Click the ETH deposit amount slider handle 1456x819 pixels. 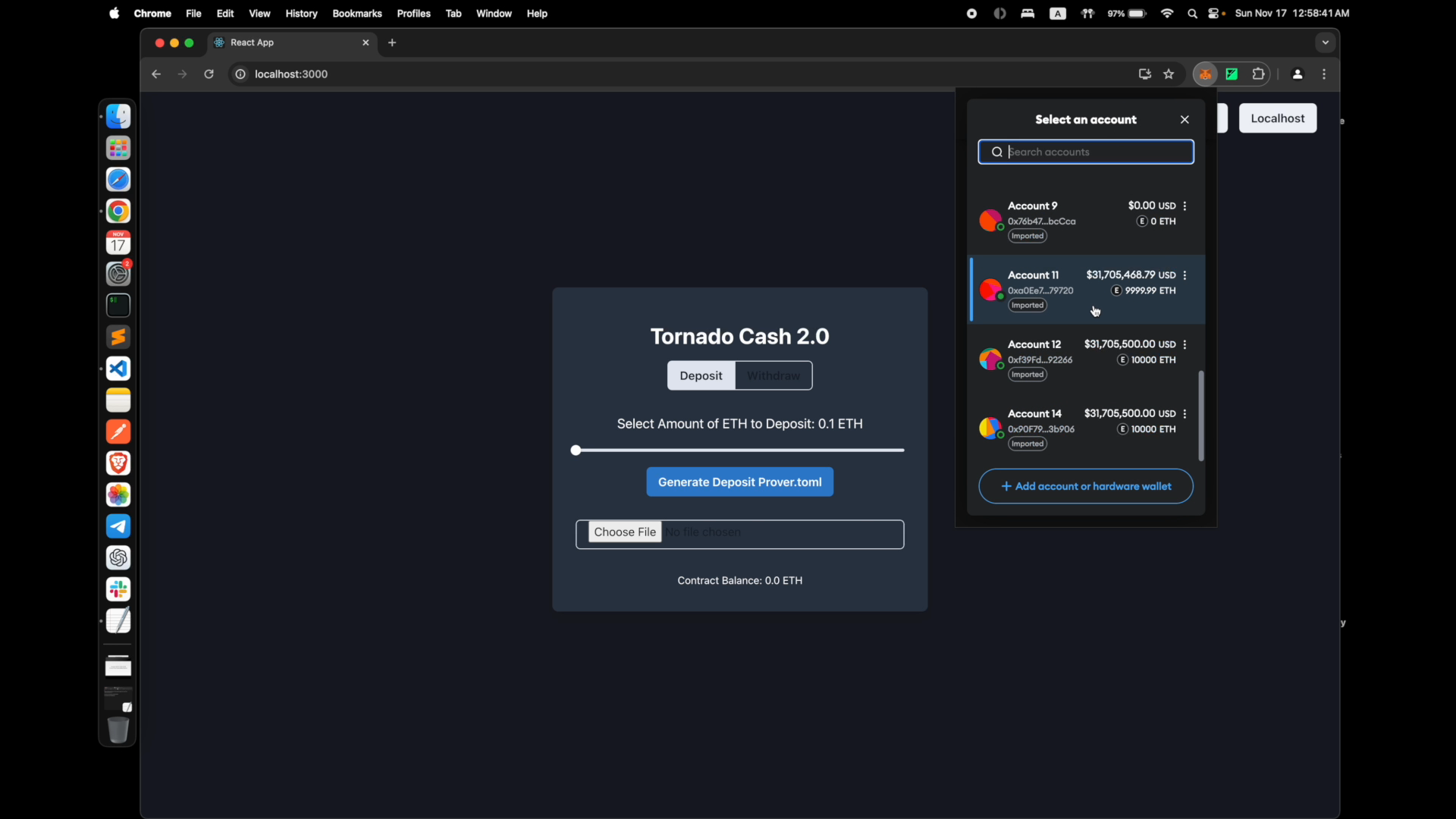click(x=576, y=450)
